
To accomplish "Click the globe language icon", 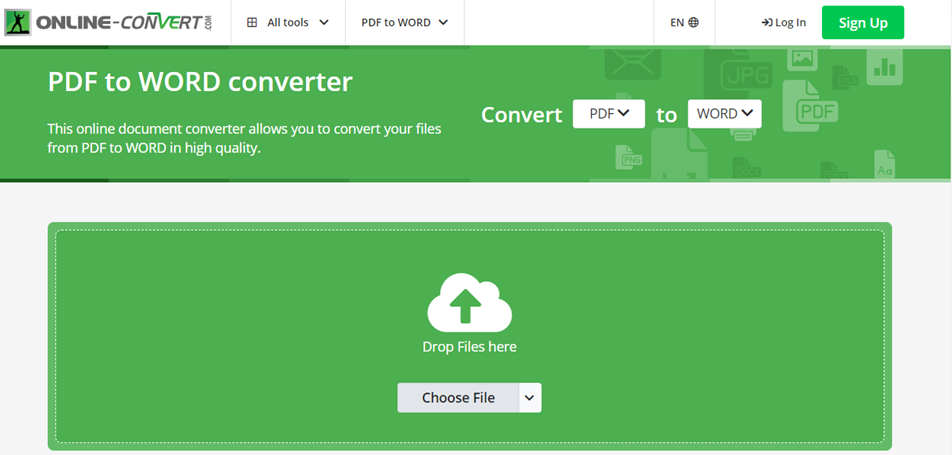I will [x=694, y=22].
